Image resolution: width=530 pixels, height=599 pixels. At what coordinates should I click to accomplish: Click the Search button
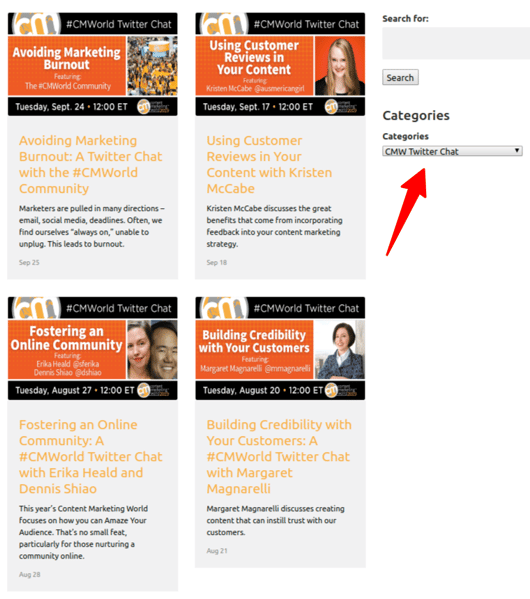pyautogui.click(x=400, y=78)
